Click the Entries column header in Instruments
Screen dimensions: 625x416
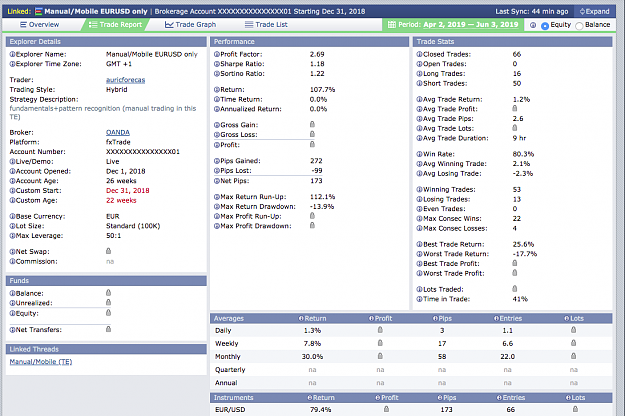point(511,398)
